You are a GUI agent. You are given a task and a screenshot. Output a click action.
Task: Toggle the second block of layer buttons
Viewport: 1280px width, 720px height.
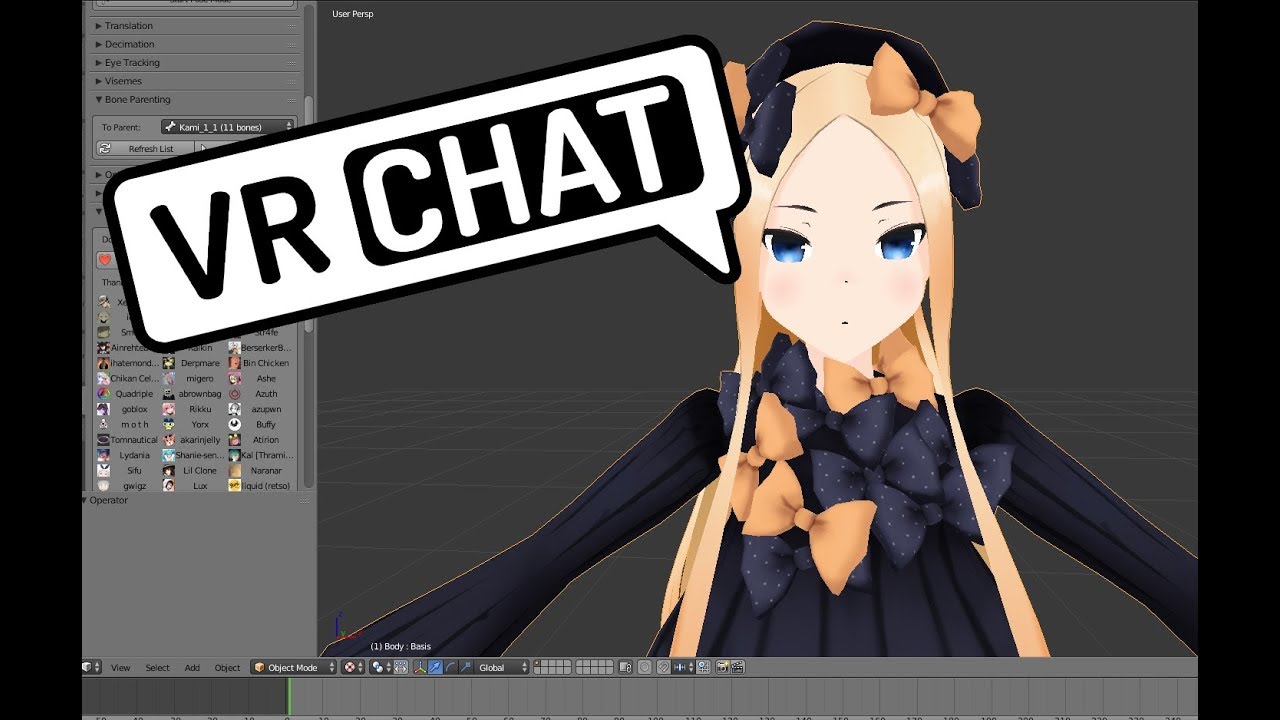coord(595,667)
